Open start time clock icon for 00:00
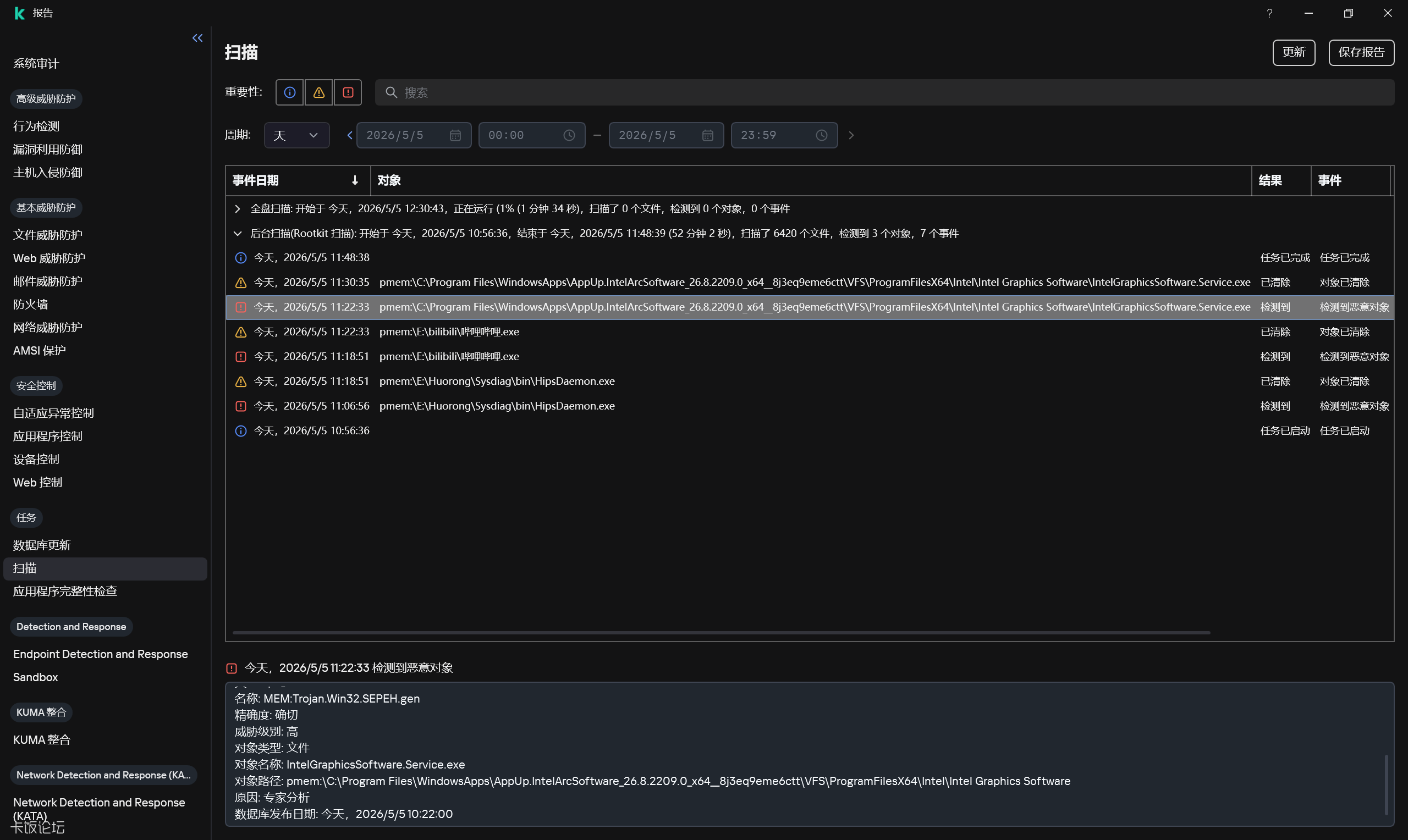 (569, 135)
